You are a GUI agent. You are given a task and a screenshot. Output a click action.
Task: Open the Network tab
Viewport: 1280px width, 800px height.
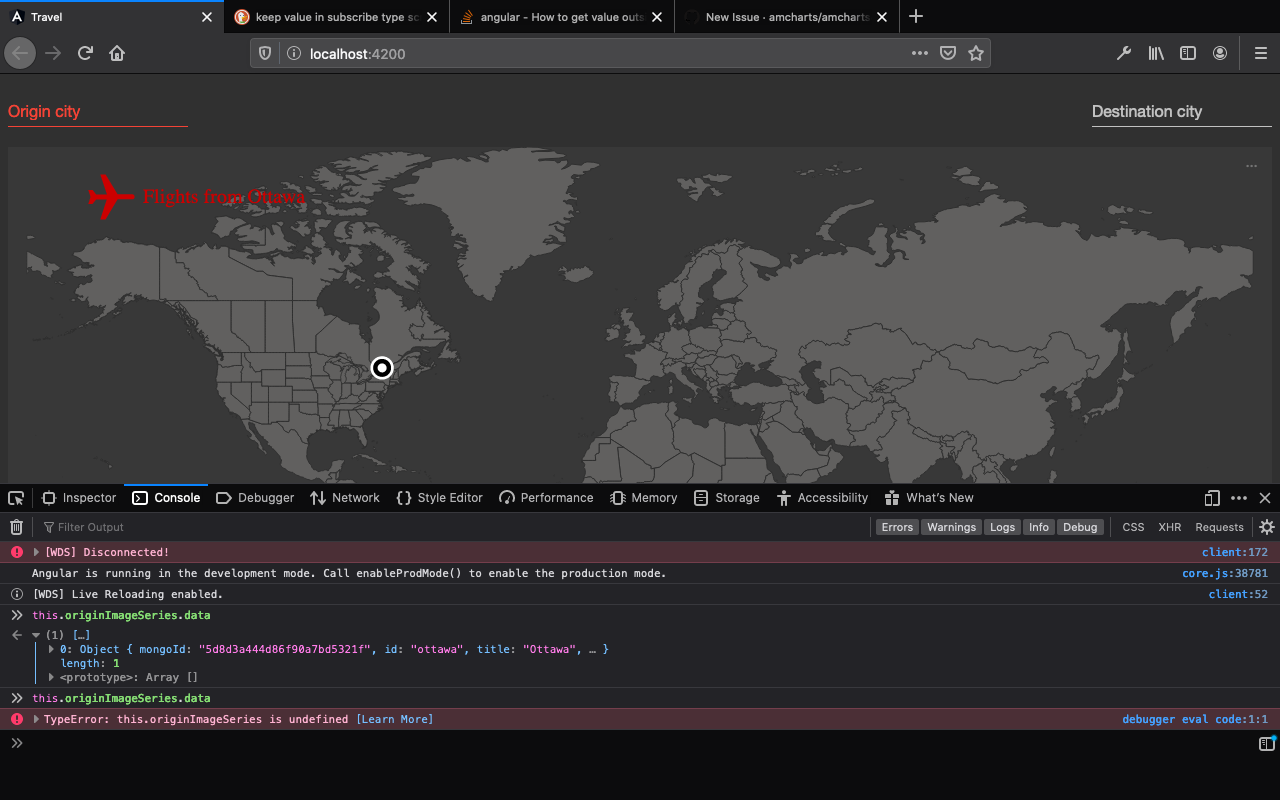coord(345,497)
